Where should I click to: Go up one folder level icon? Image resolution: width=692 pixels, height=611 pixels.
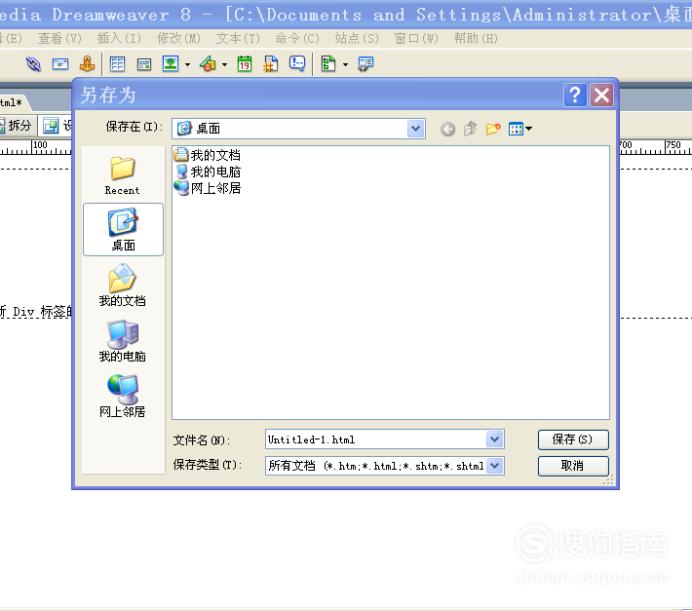click(470, 129)
